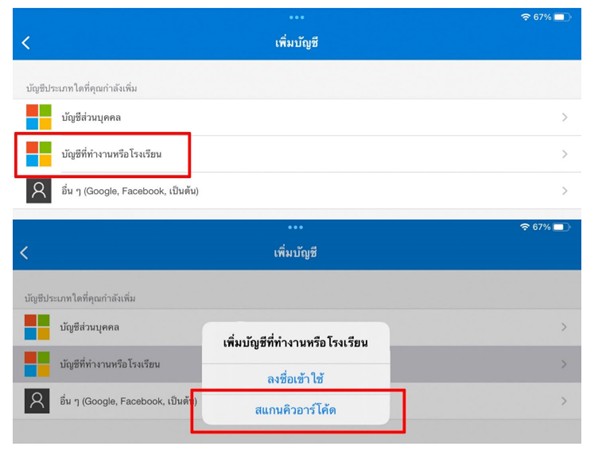Click Microsoft logo inside the red highlighted row
The width and height of the screenshot is (602, 462).
pos(38,154)
